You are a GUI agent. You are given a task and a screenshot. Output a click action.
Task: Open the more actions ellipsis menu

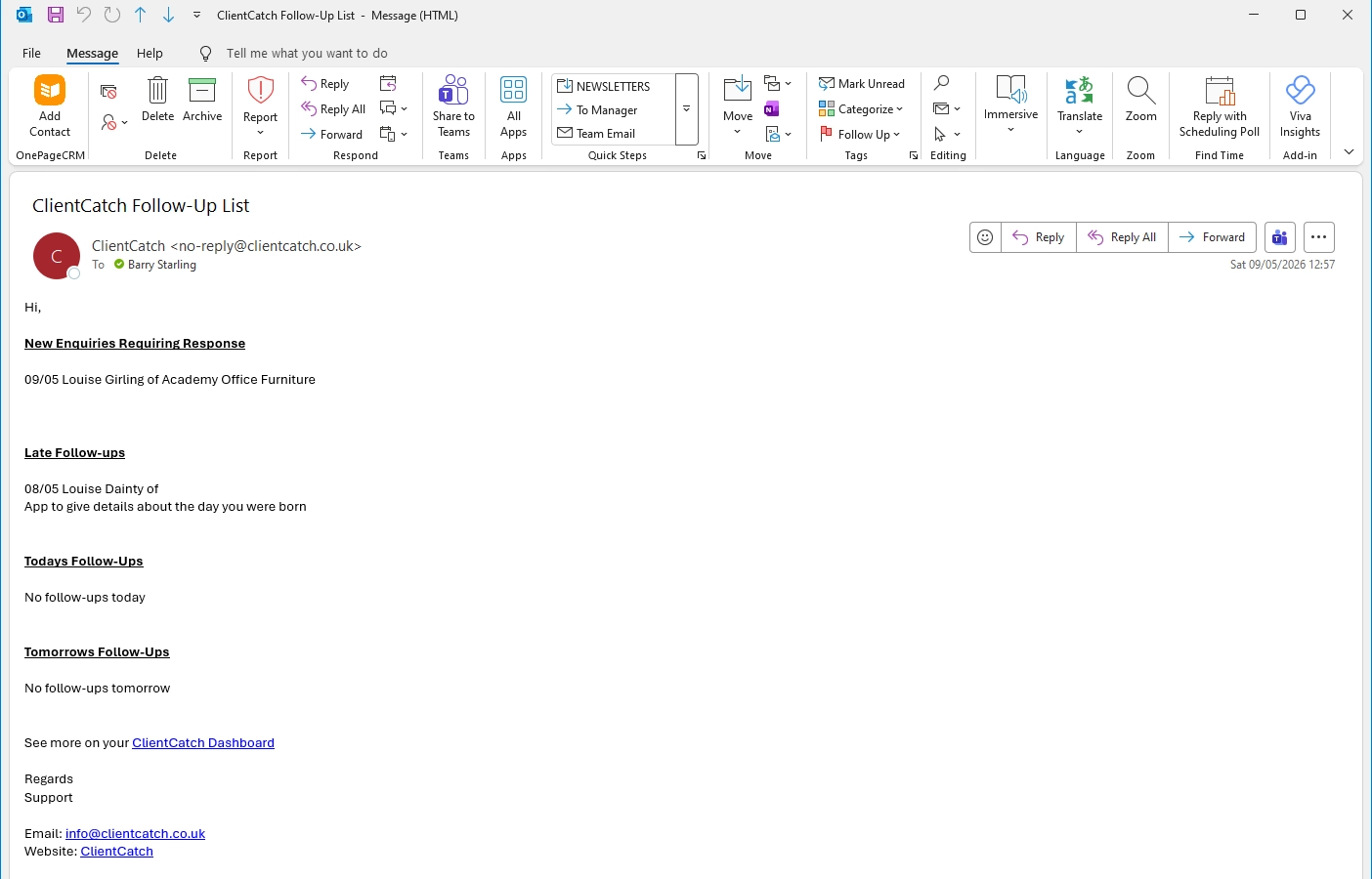click(x=1319, y=237)
